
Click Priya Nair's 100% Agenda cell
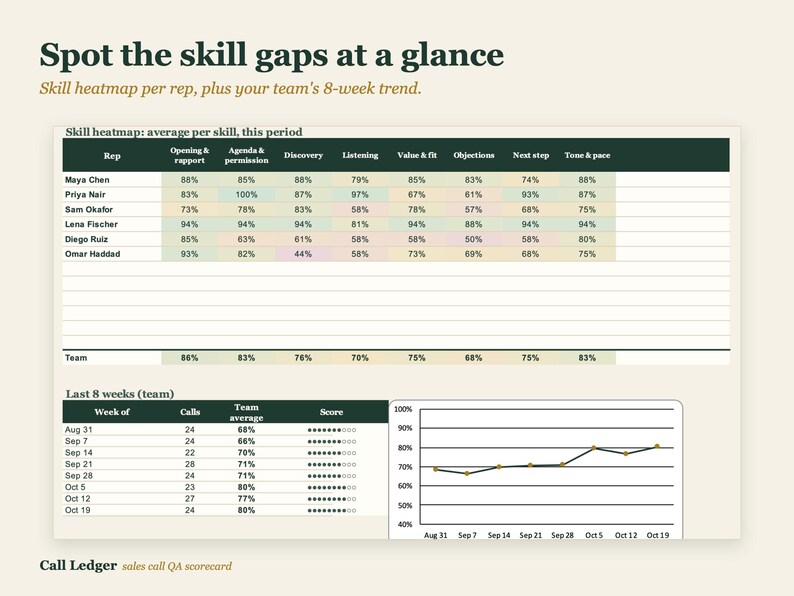pos(246,194)
